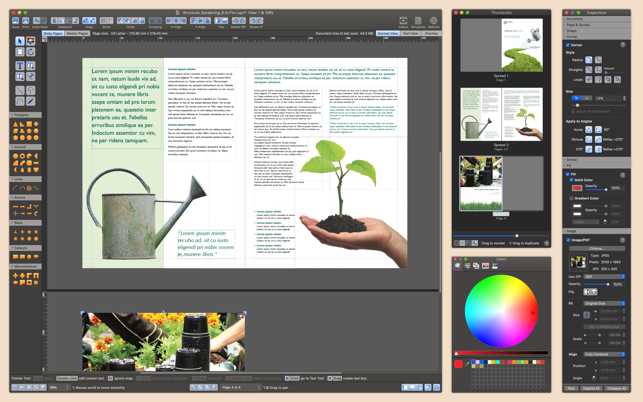The width and height of the screenshot is (643, 402).
Task: Switch to the Master Pages tab
Action: click(77, 33)
